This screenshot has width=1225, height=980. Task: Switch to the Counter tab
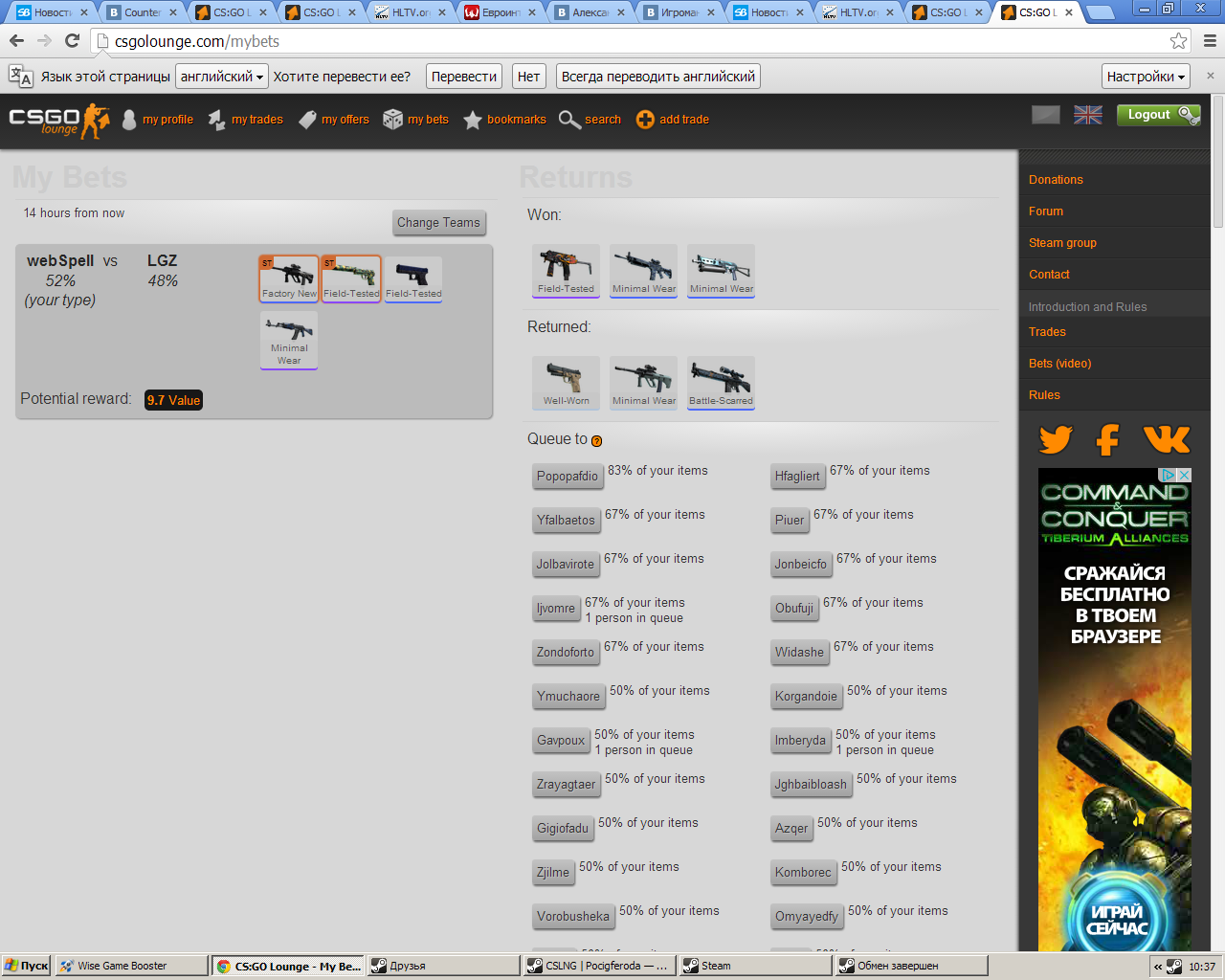tap(142, 12)
